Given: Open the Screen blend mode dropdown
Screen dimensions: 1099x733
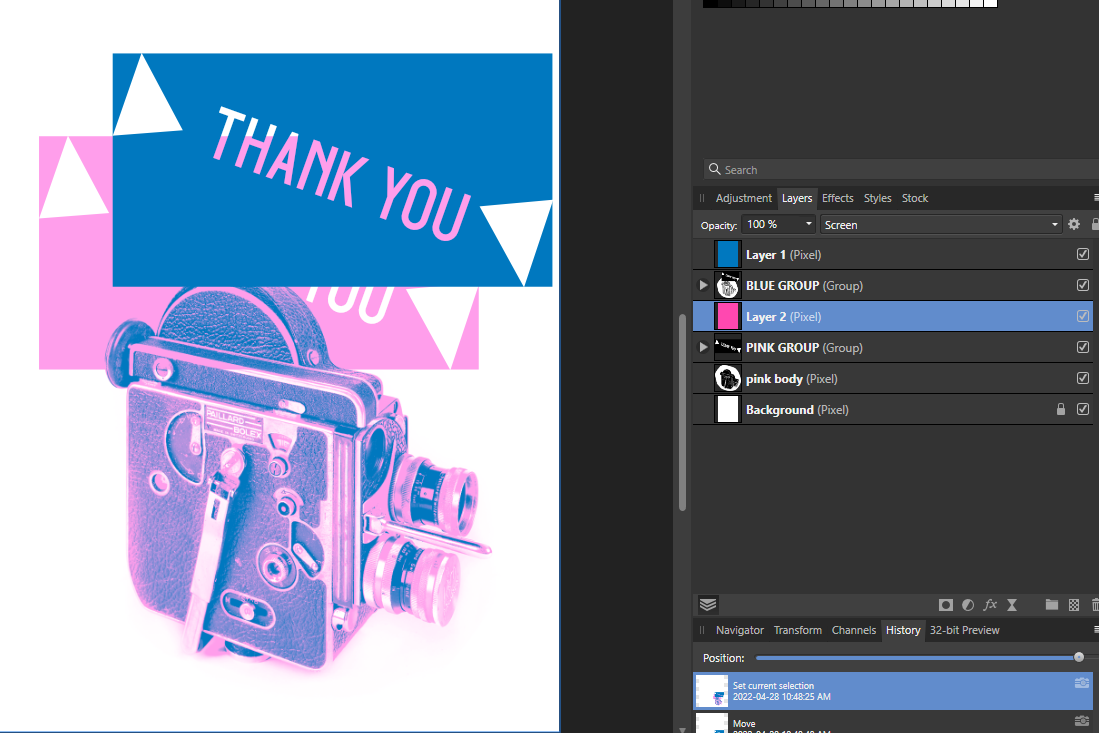Looking at the screenshot, I should (941, 224).
